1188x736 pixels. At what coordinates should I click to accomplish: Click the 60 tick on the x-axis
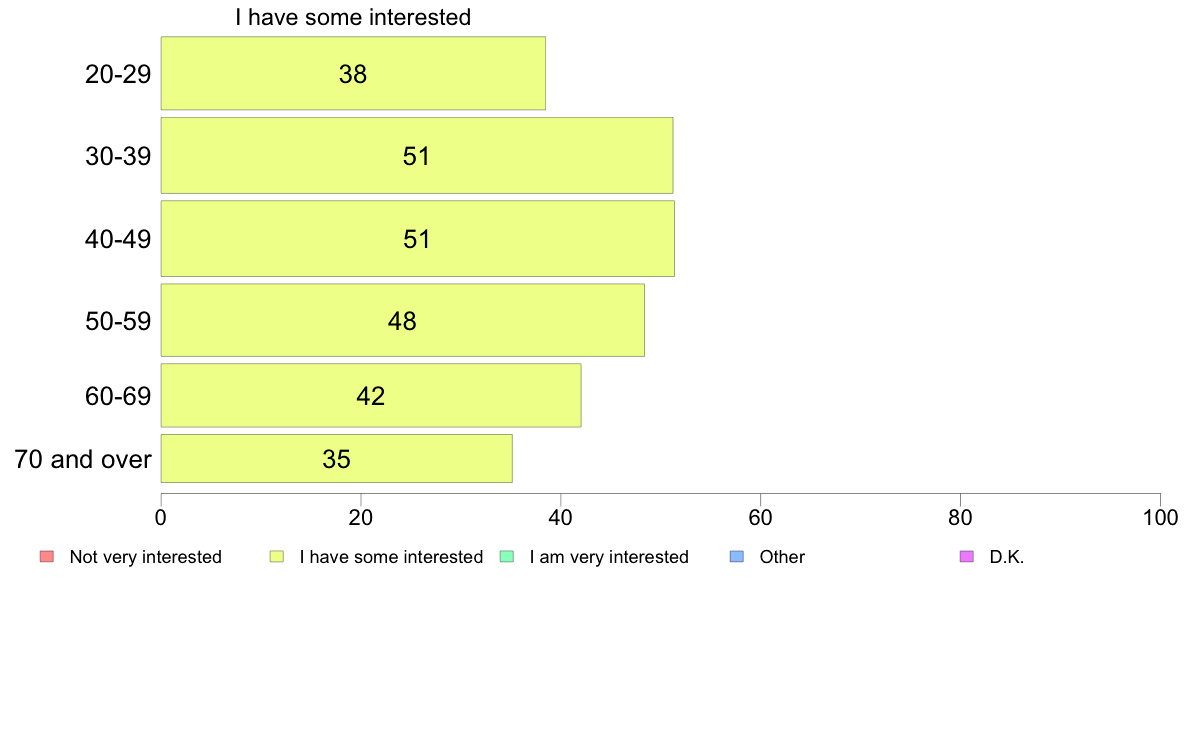[760, 518]
